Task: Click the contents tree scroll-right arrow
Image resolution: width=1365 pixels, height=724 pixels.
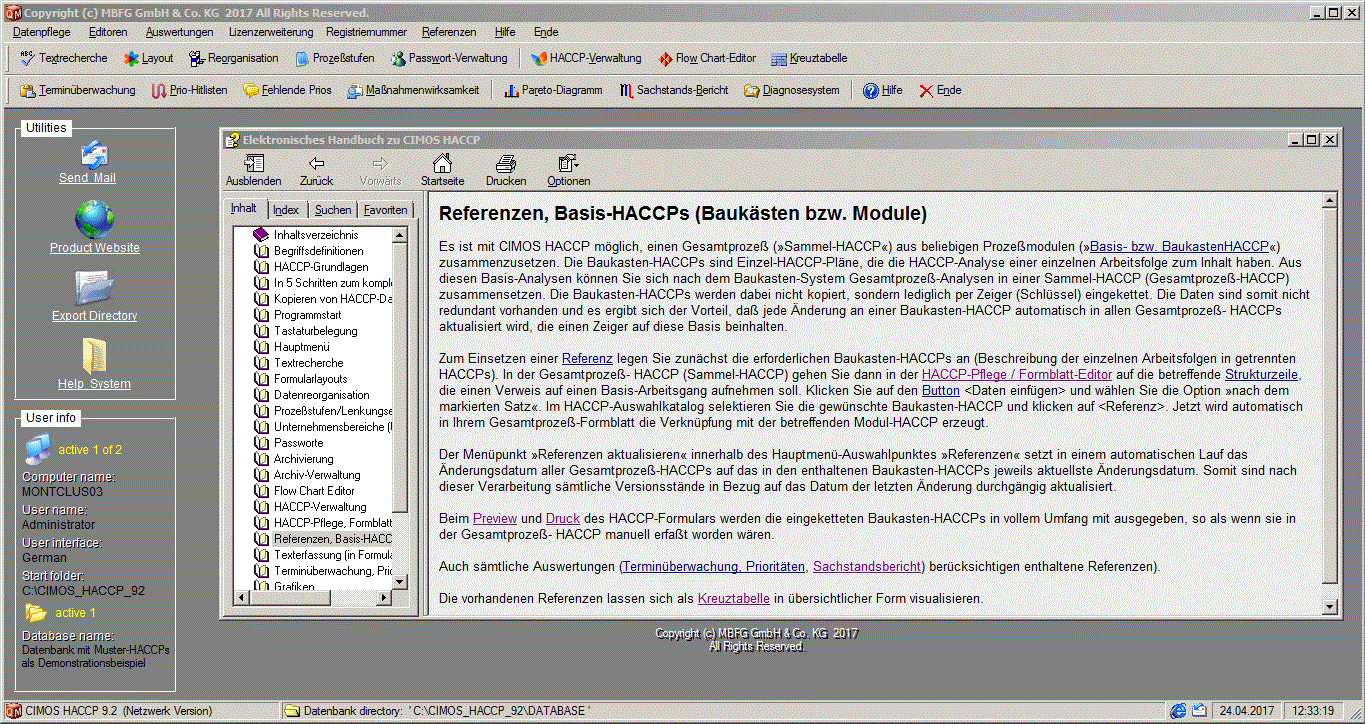Action: [384, 597]
